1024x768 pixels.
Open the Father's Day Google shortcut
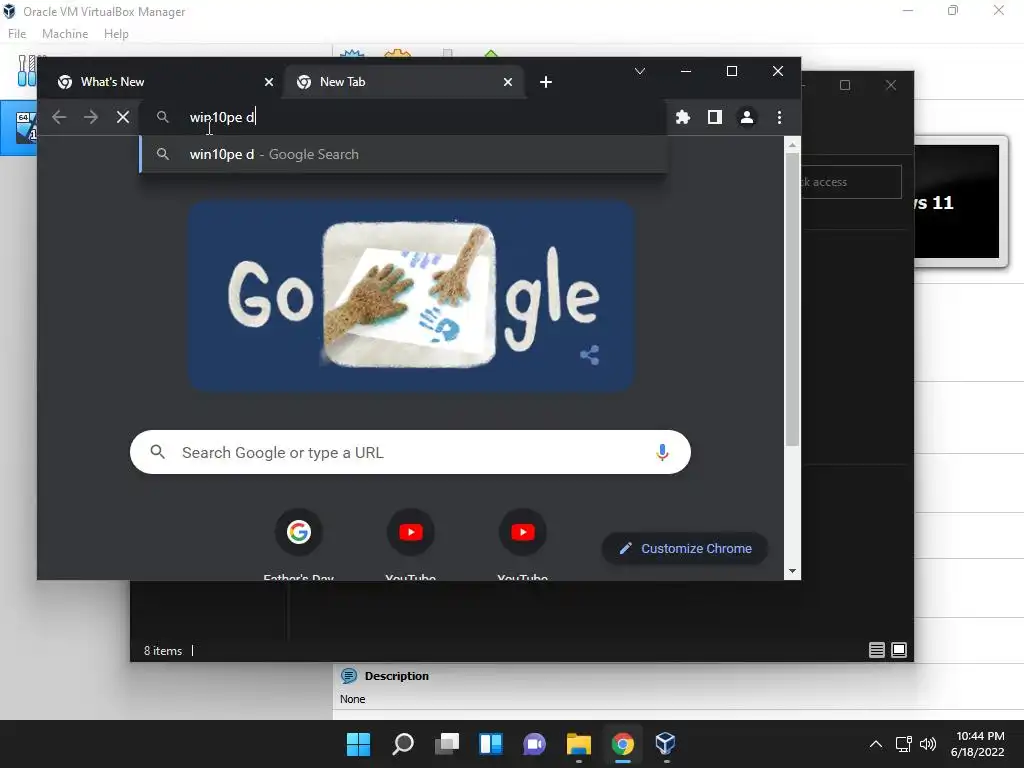click(x=298, y=542)
